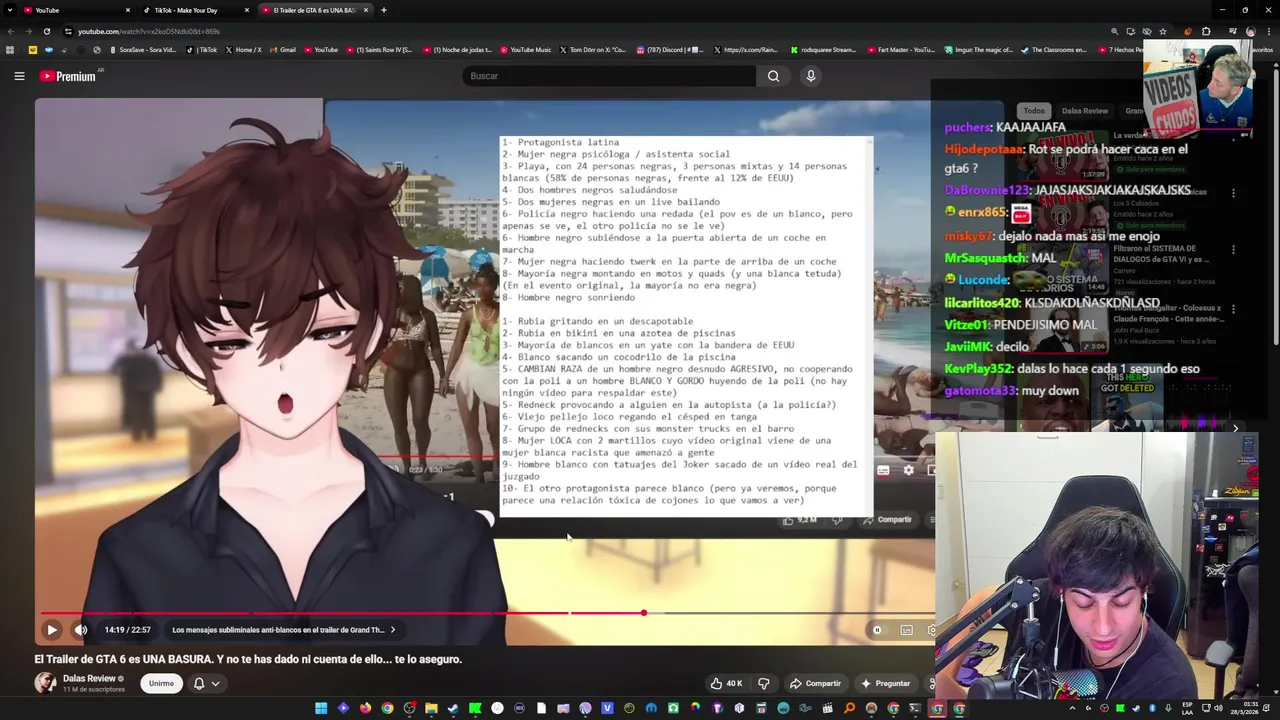Screen dimensions: 1280x720
Task: Go back with the browser back arrow
Action: click(x=10, y=31)
